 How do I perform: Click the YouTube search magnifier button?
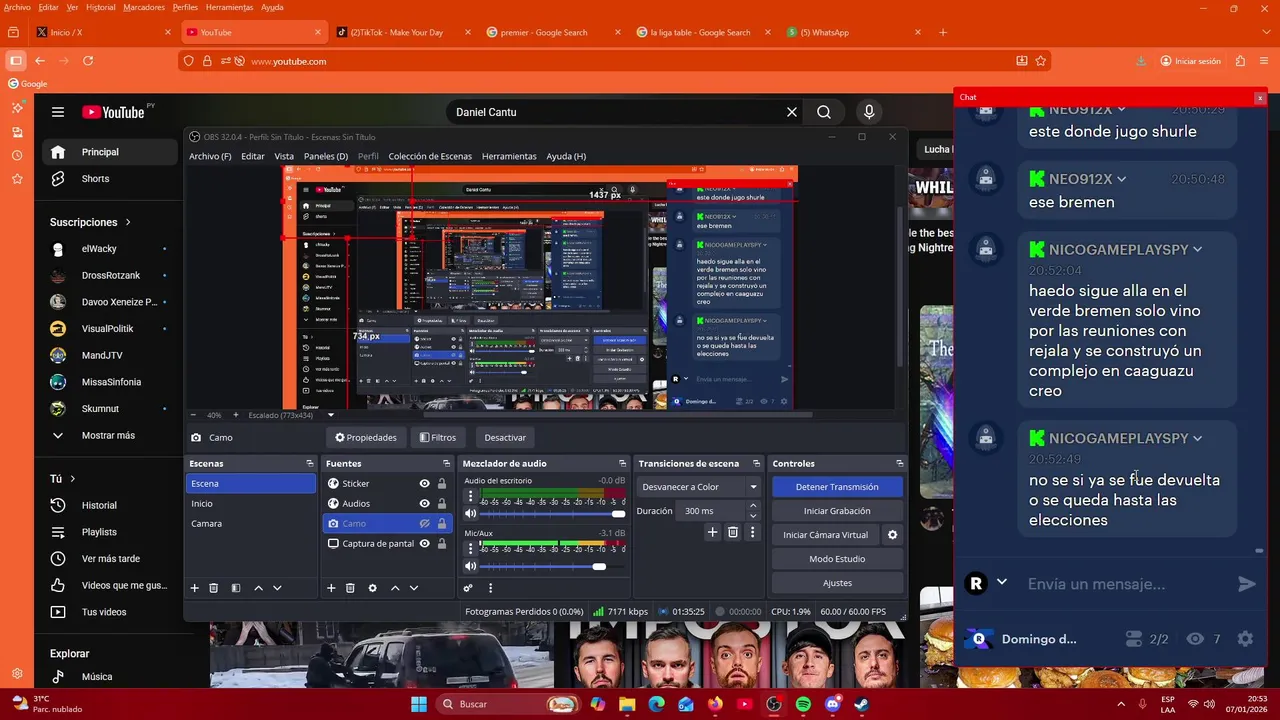point(824,112)
